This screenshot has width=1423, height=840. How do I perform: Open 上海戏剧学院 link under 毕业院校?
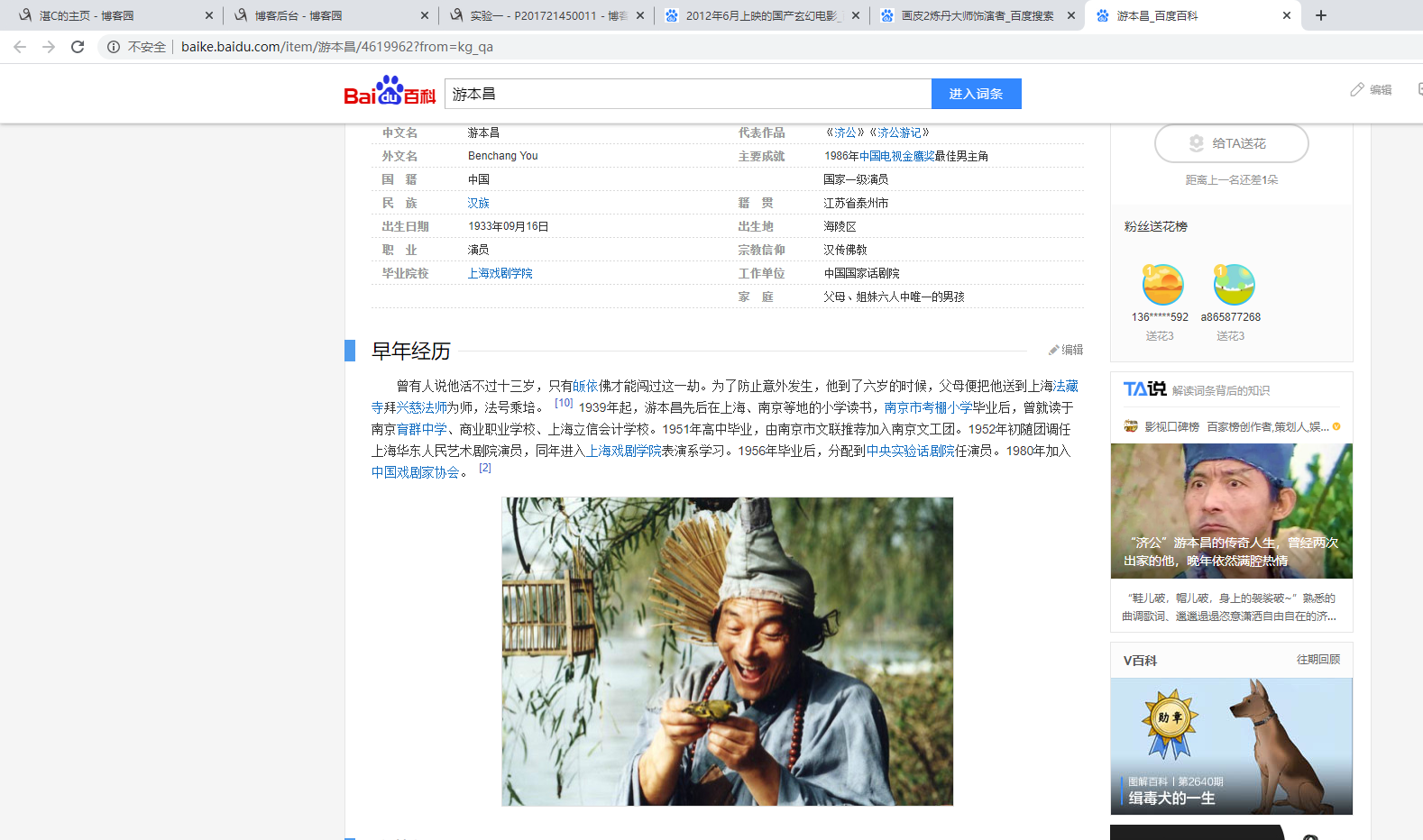pyautogui.click(x=500, y=273)
